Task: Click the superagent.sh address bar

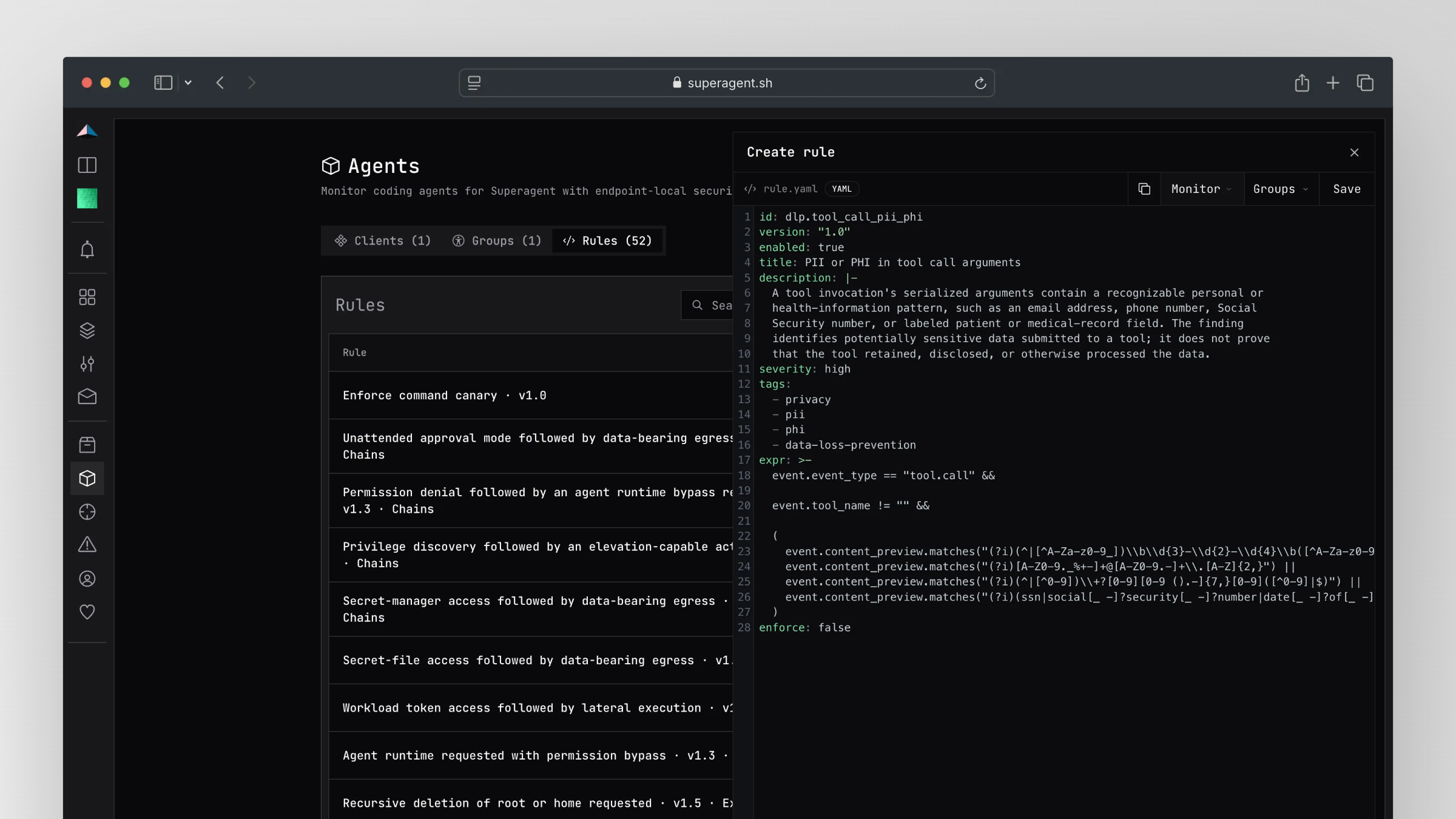Action: [x=726, y=83]
